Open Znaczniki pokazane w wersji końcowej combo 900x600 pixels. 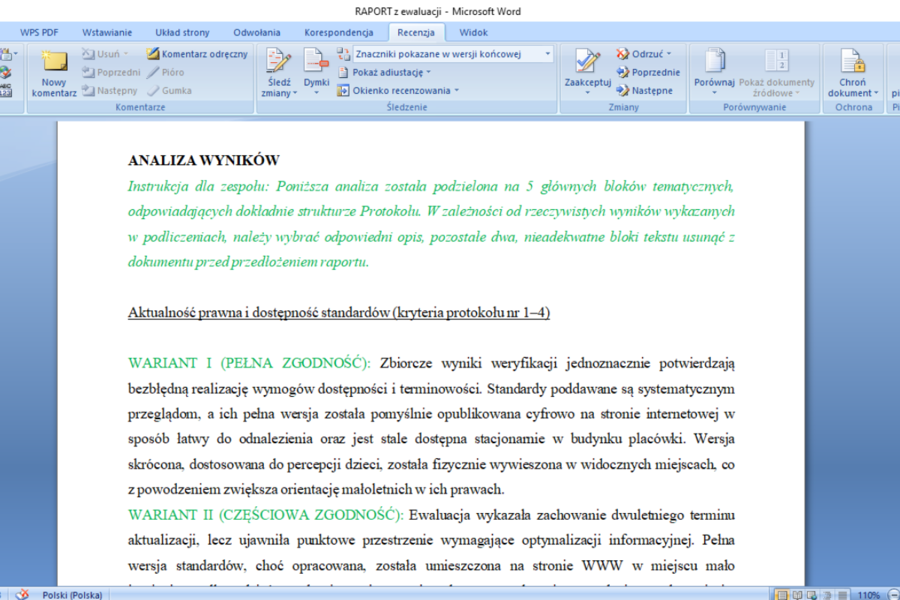(453, 54)
